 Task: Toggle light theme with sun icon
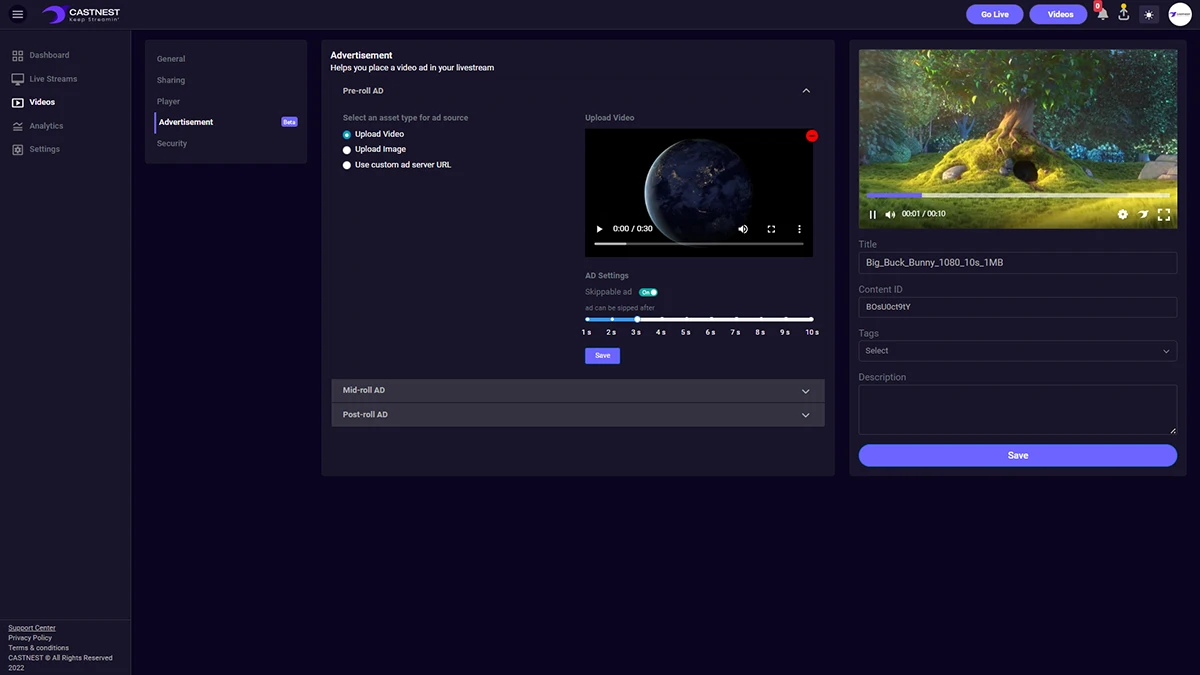click(x=1149, y=14)
